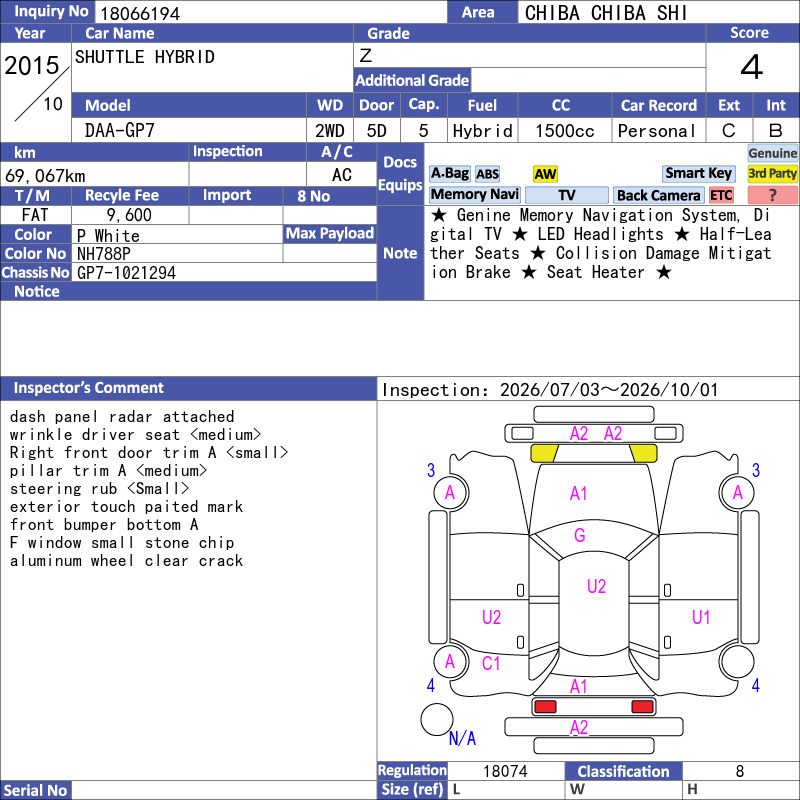The height and width of the screenshot is (800, 800).
Task: Select the exterior grade C
Action: [x=729, y=131]
